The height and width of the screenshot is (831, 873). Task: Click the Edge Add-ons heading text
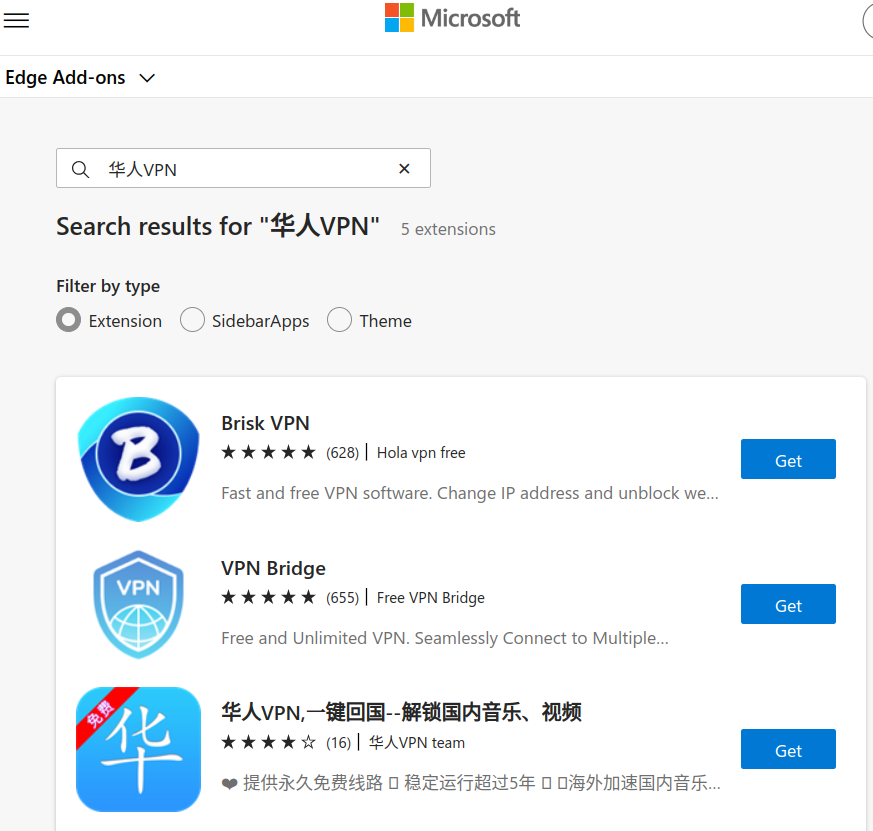[65, 77]
